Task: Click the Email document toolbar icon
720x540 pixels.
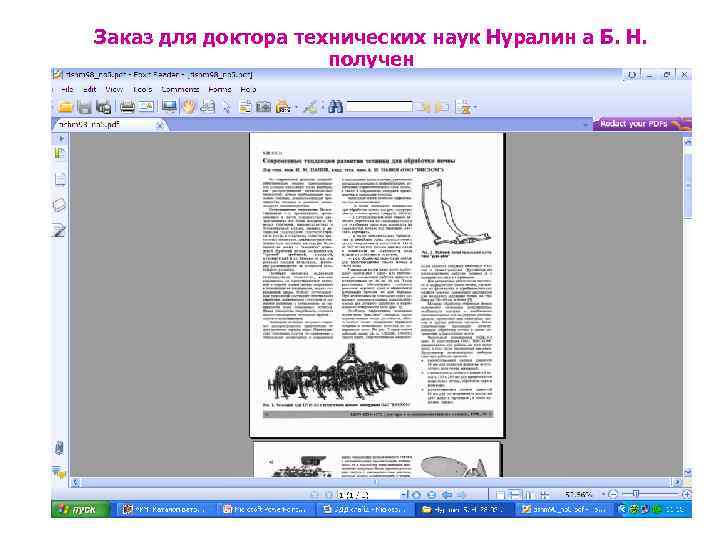Action: (146, 107)
